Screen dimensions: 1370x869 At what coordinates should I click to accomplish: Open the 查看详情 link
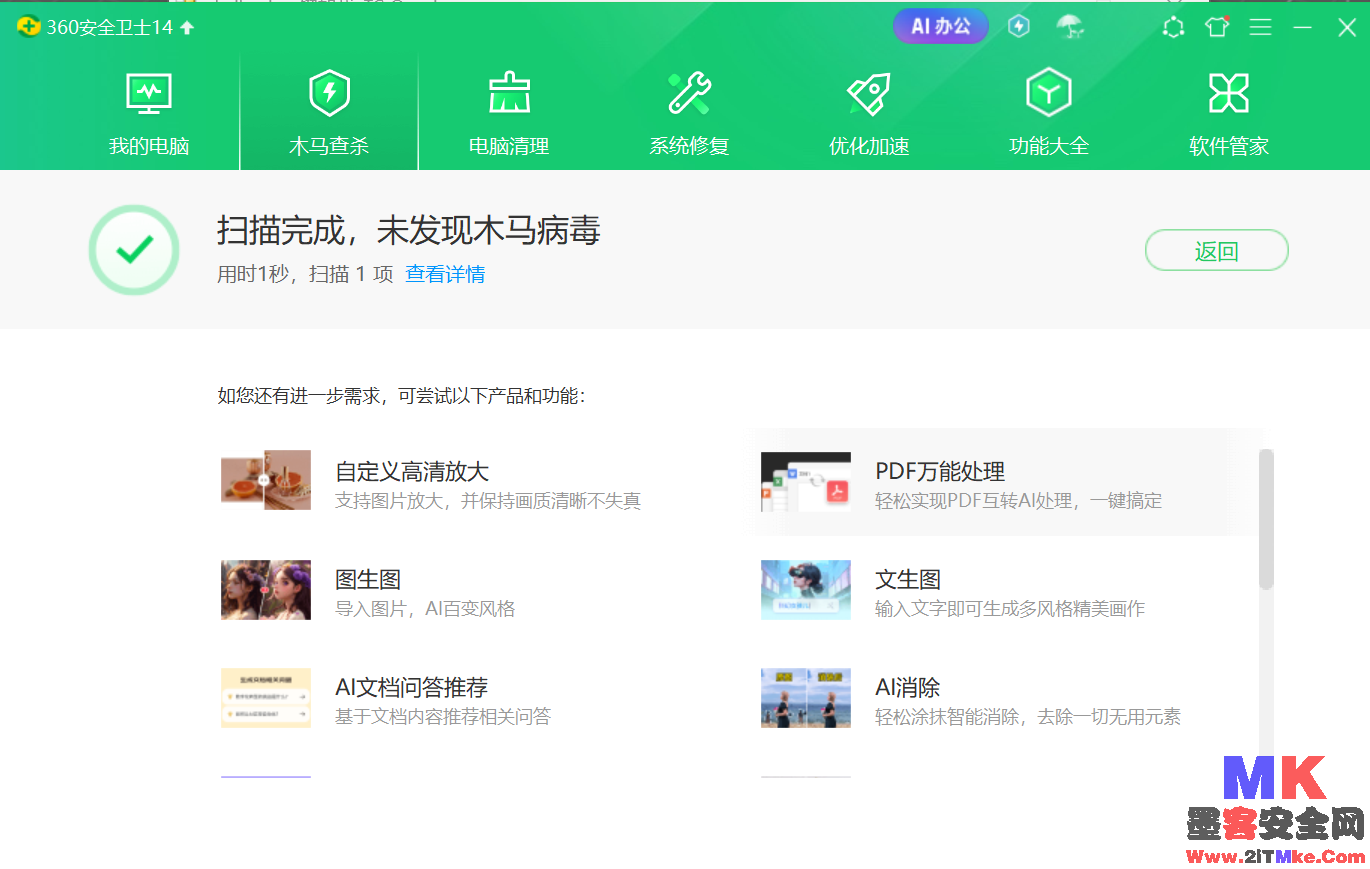tap(445, 274)
